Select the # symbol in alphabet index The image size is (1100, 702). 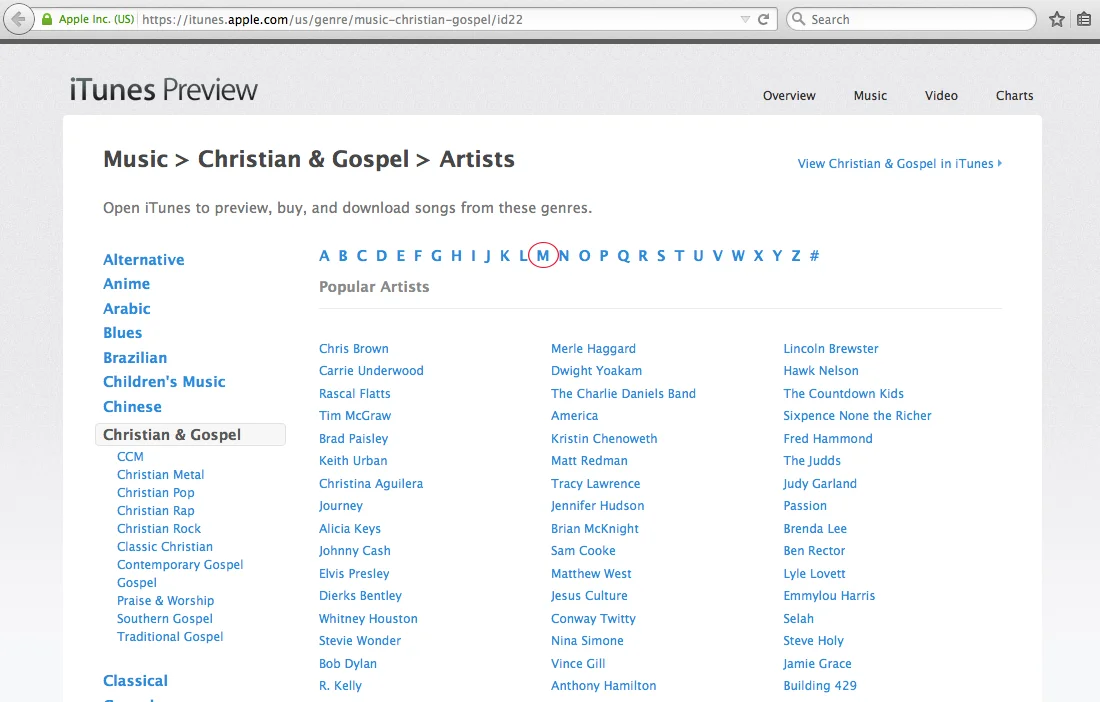click(x=814, y=256)
